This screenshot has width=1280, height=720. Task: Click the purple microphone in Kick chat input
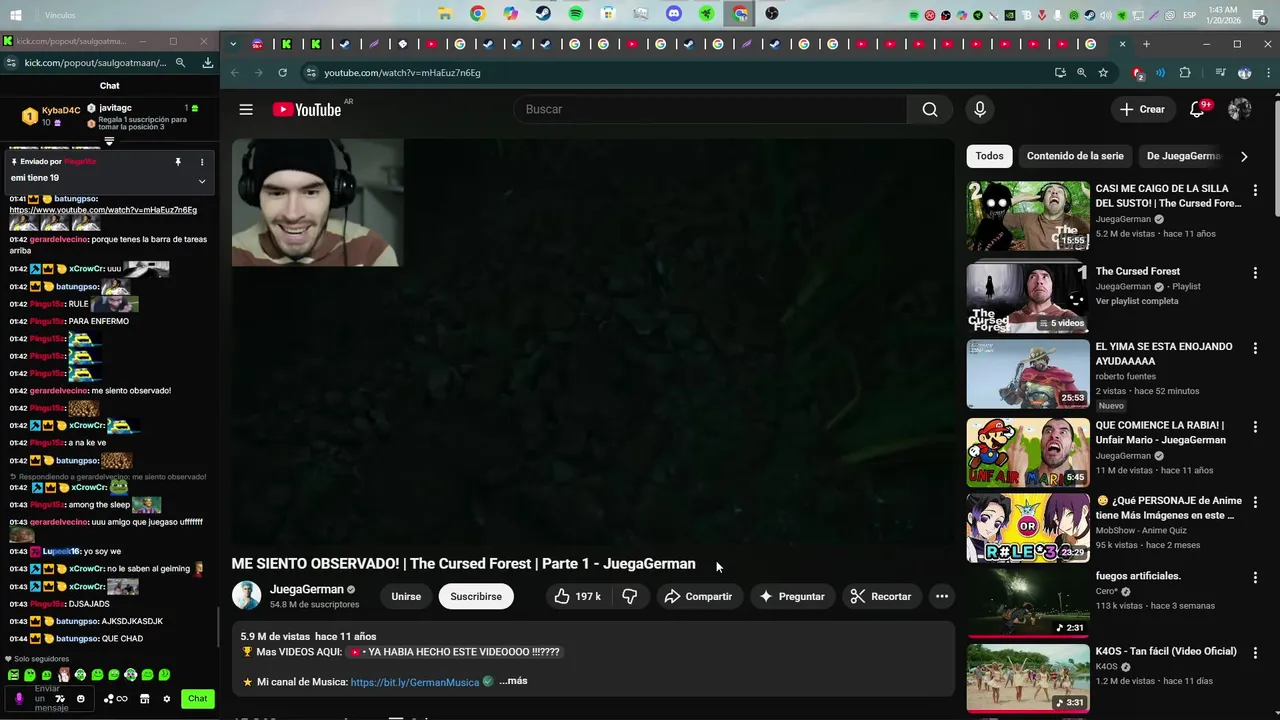19,698
